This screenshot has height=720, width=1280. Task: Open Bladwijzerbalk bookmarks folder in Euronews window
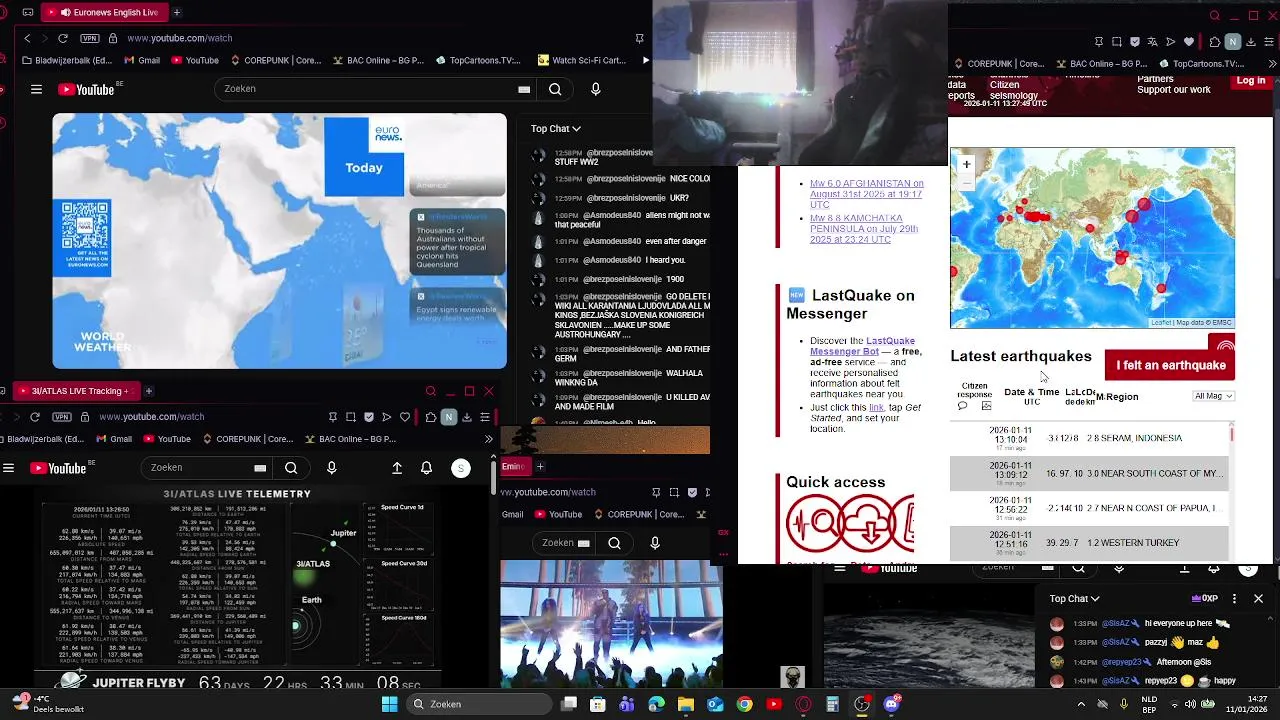pos(66,60)
